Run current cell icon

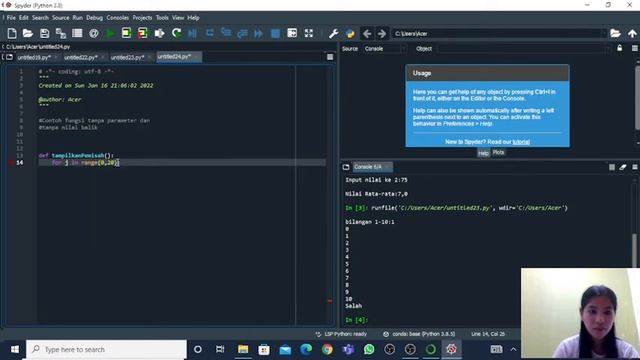(127, 33)
